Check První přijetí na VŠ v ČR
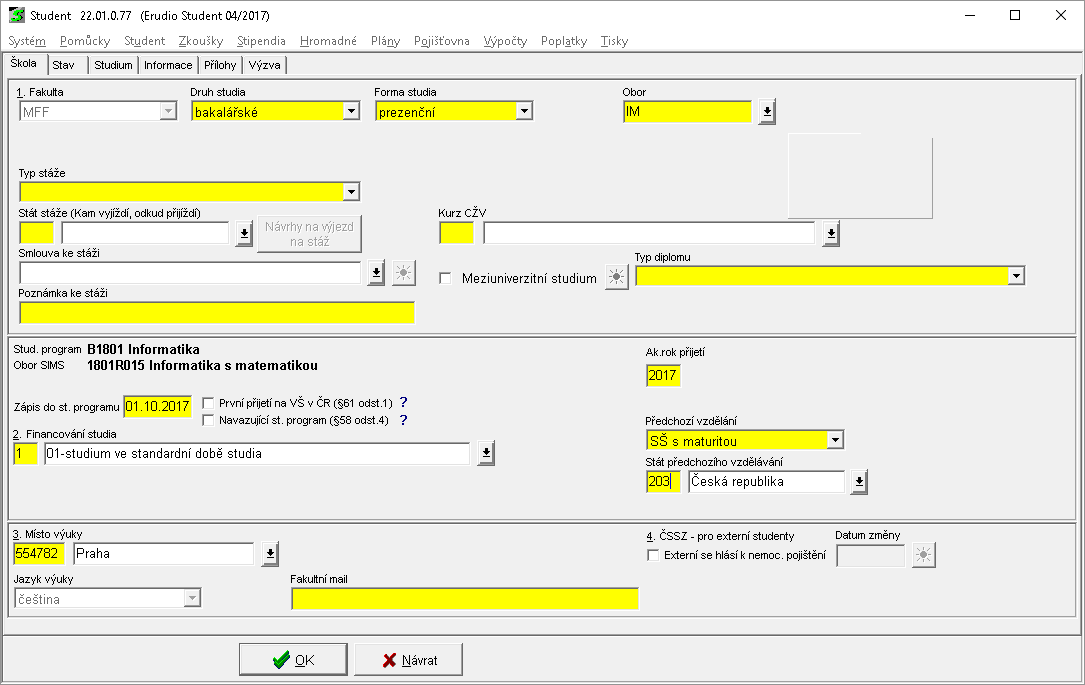 tap(208, 402)
